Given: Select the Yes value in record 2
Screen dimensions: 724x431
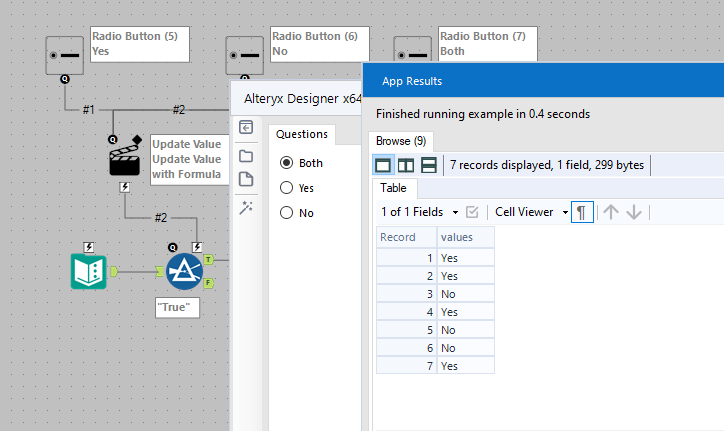Looking at the screenshot, I should point(465,276).
